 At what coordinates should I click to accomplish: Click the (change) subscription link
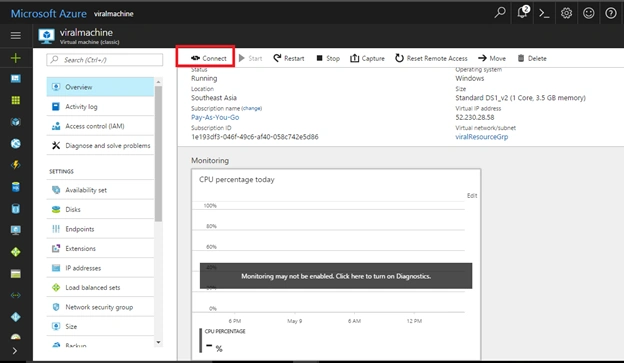pyautogui.click(x=252, y=108)
